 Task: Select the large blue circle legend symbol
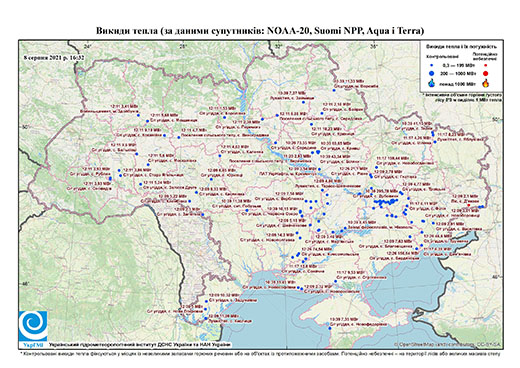point(432,74)
